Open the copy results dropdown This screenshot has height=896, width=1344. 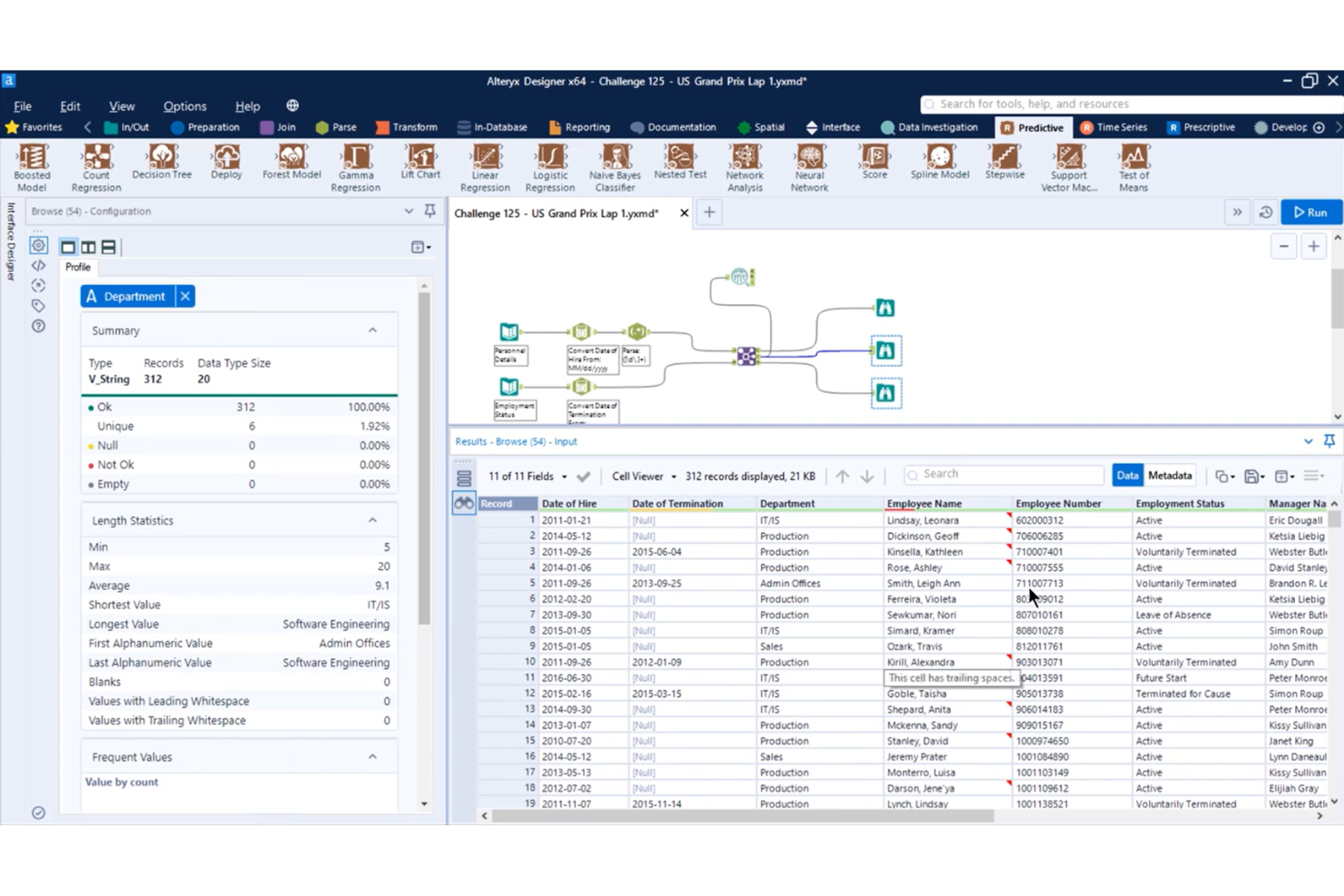(x=1224, y=476)
